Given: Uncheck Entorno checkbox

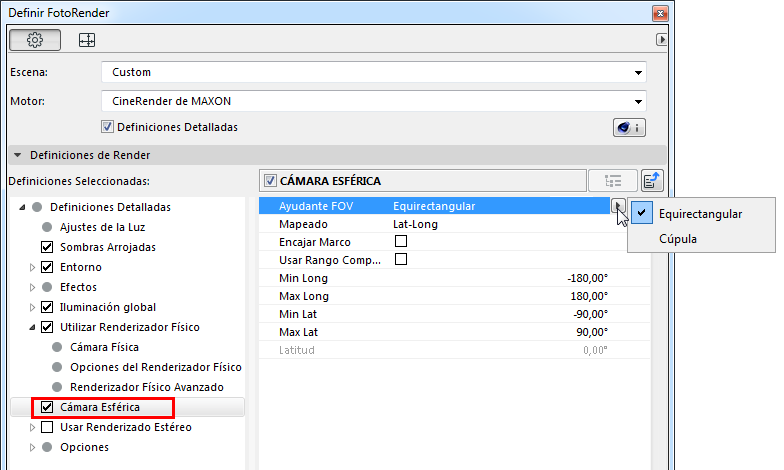Looking at the screenshot, I should pos(47,267).
